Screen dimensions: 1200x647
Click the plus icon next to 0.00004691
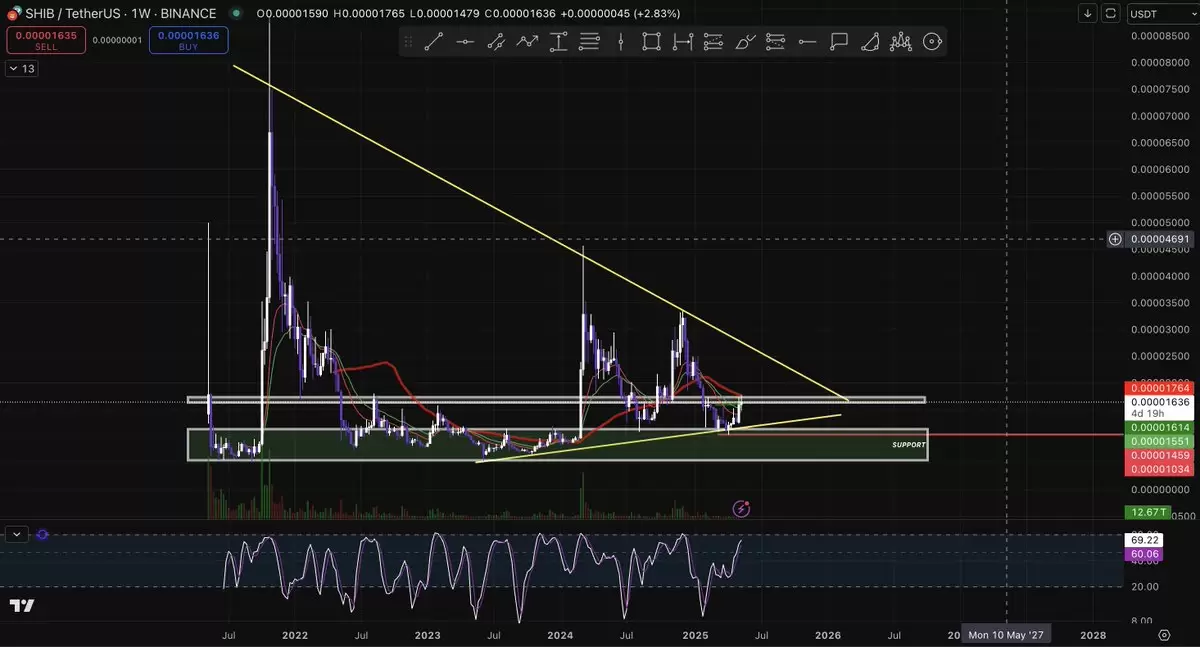pyautogui.click(x=1115, y=239)
